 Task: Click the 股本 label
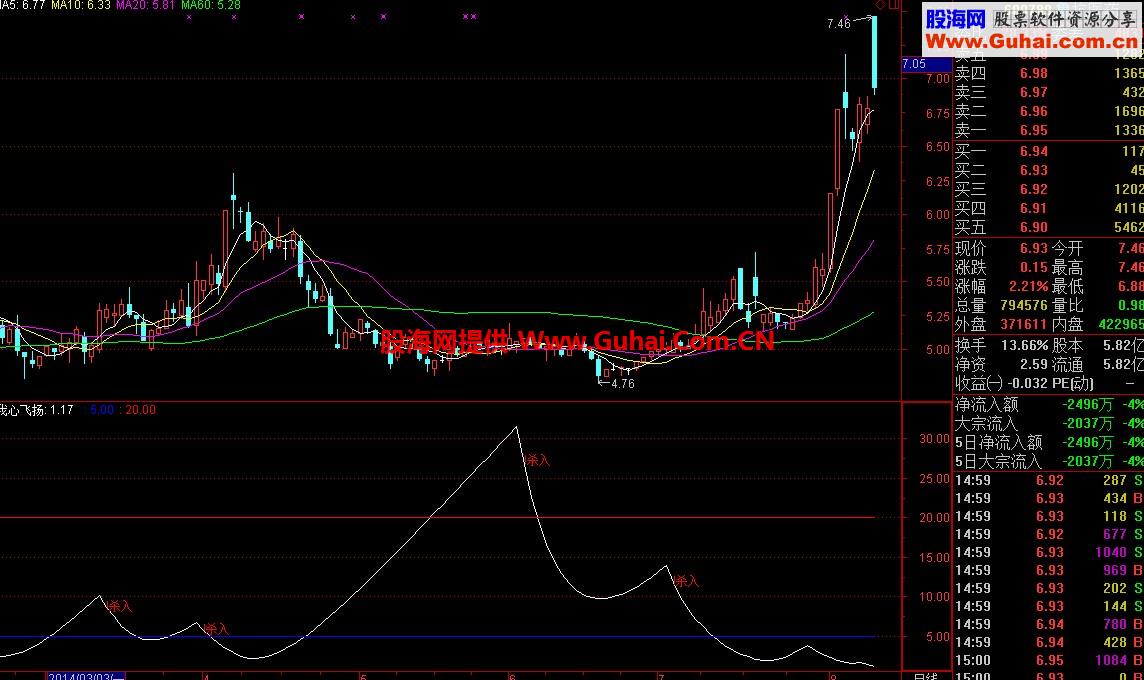coord(1067,345)
